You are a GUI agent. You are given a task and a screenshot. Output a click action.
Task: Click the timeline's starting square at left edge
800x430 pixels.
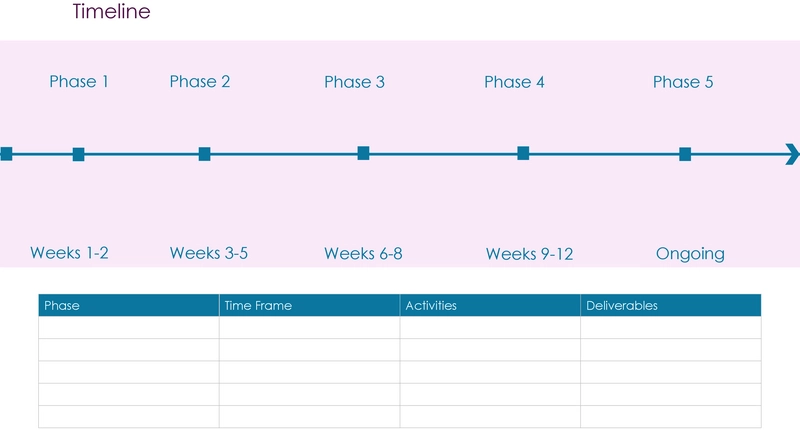click(x=6, y=154)
